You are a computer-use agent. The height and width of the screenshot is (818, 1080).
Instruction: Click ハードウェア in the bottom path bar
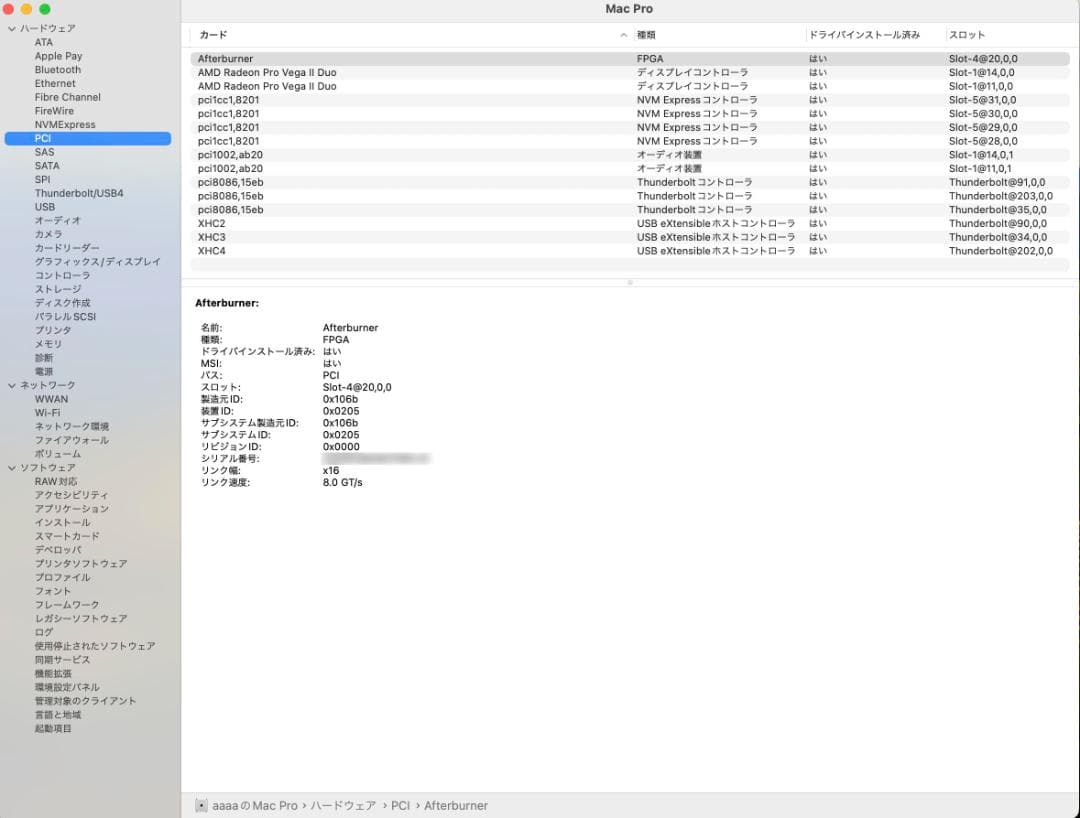pyautogui.click(x=343, y=805)
